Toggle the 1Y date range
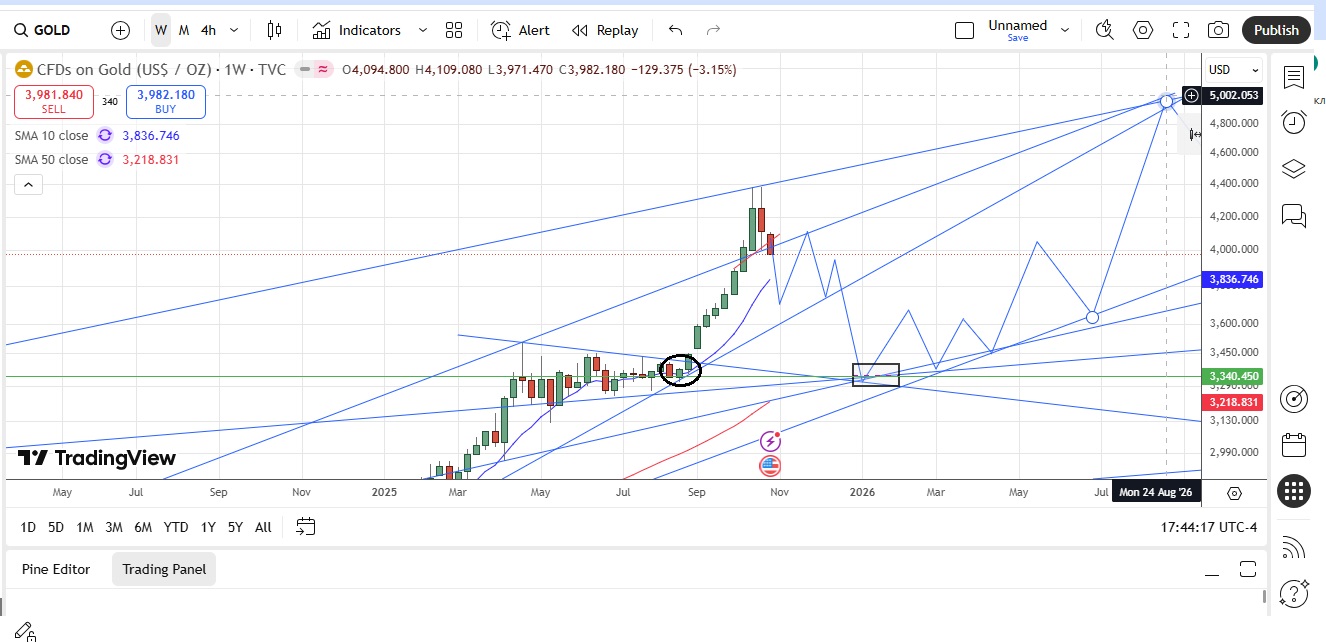The height and width of the screenshot is (642, 1326). [x=208, y=527]
